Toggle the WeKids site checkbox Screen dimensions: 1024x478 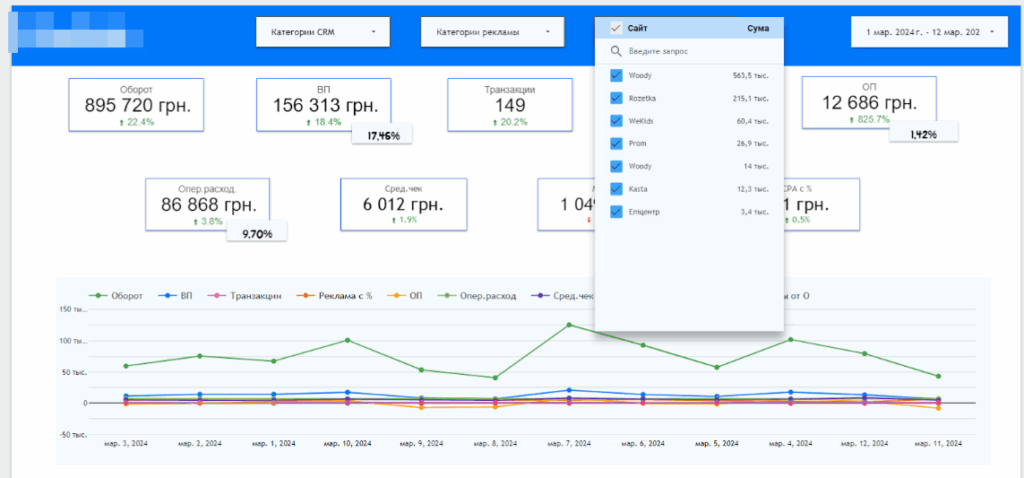point(616,120)
